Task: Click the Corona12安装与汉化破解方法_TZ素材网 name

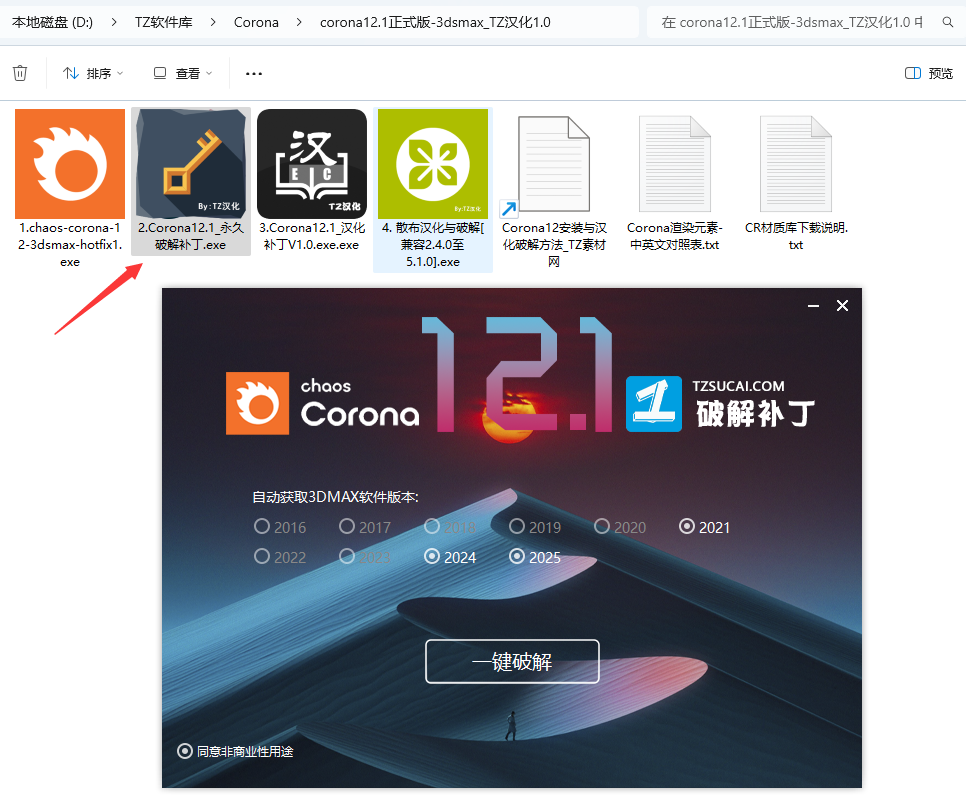Action: click(x=554, y=245)
